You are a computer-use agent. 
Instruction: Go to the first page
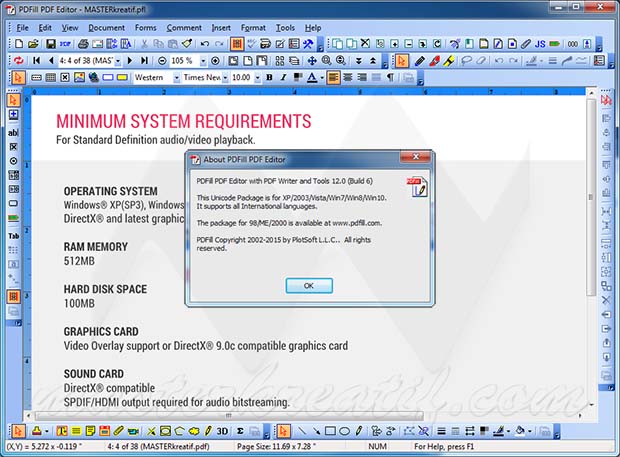[36, 60]
